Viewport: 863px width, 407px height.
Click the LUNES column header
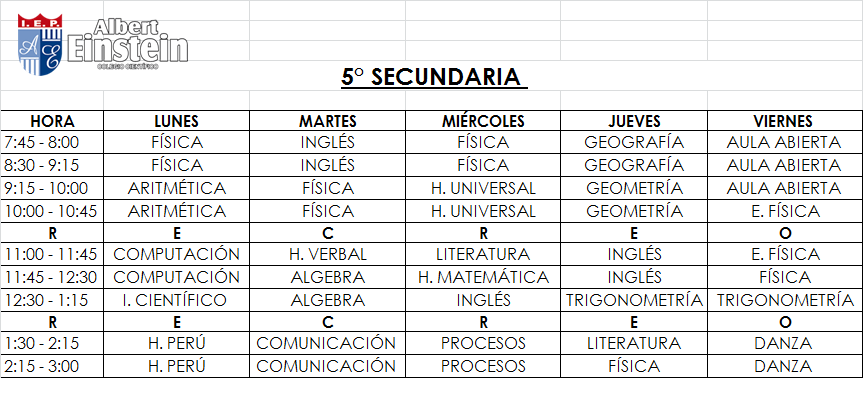177,120
